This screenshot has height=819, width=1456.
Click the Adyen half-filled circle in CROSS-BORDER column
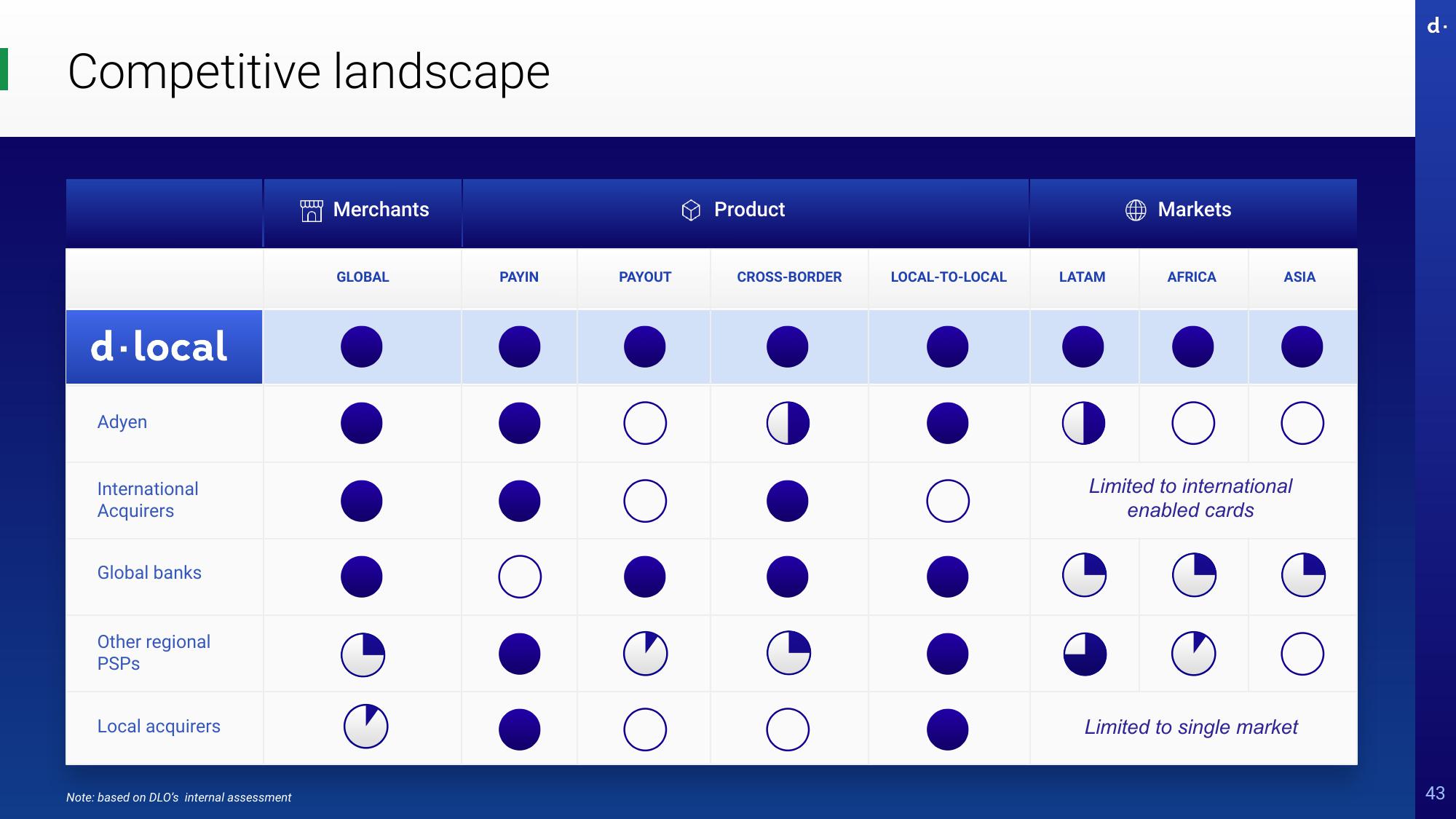coord(790,421)
